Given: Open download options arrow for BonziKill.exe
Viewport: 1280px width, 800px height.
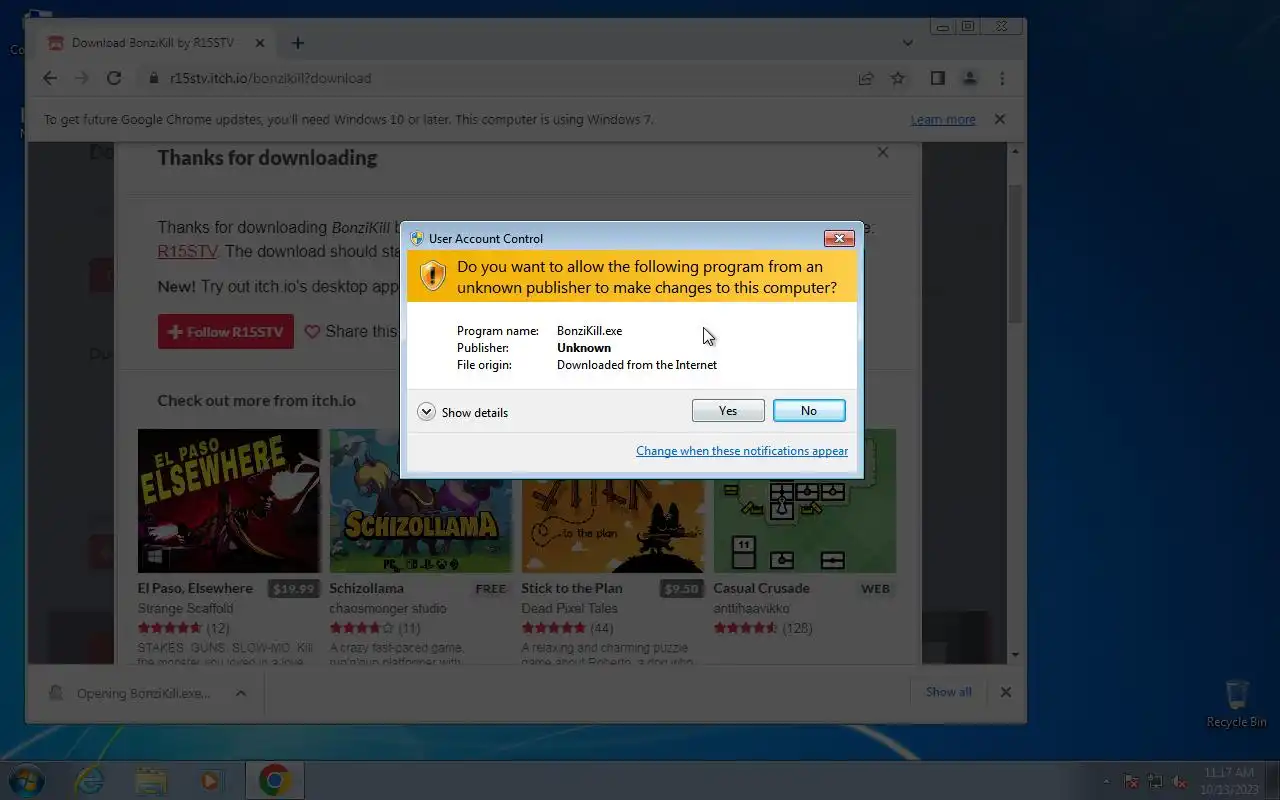Looking at the screenshot, I should (241, 693).
